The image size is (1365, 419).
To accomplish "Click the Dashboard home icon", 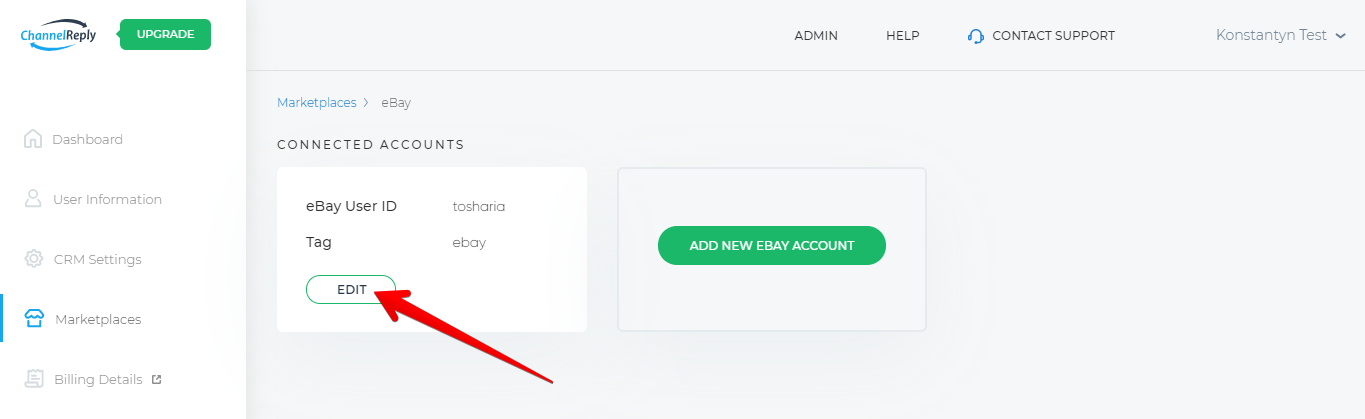I will (x=33, y=139).
